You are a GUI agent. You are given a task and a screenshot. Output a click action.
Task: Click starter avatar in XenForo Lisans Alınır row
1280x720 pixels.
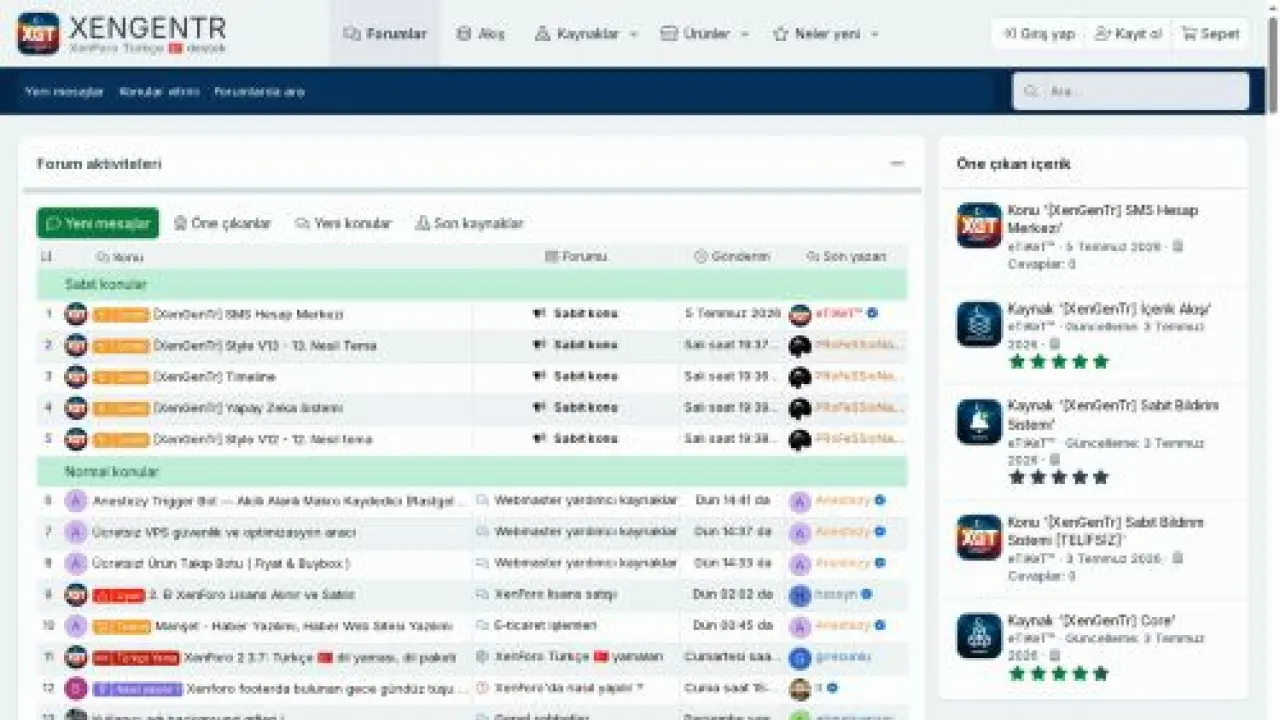point(76,595)
